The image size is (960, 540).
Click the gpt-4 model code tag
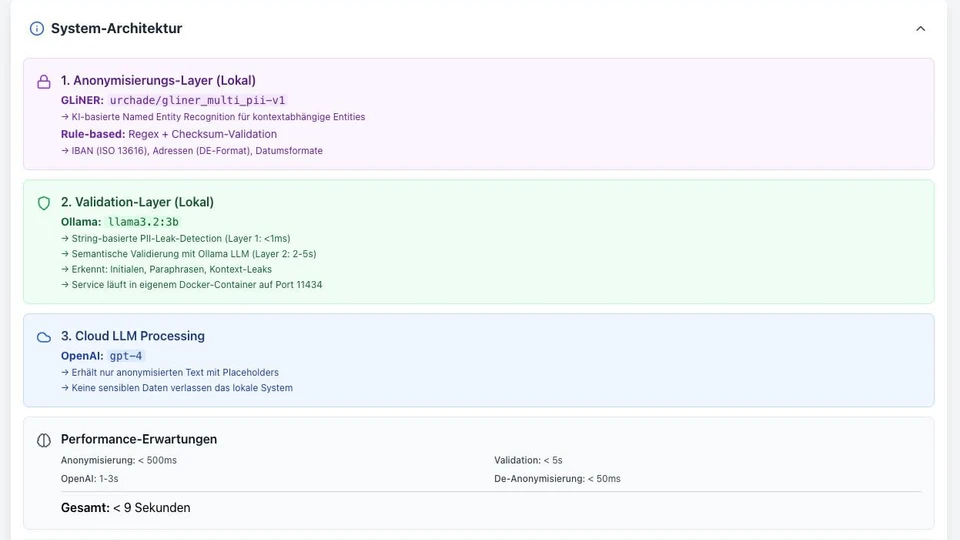[x=126, y=356]
